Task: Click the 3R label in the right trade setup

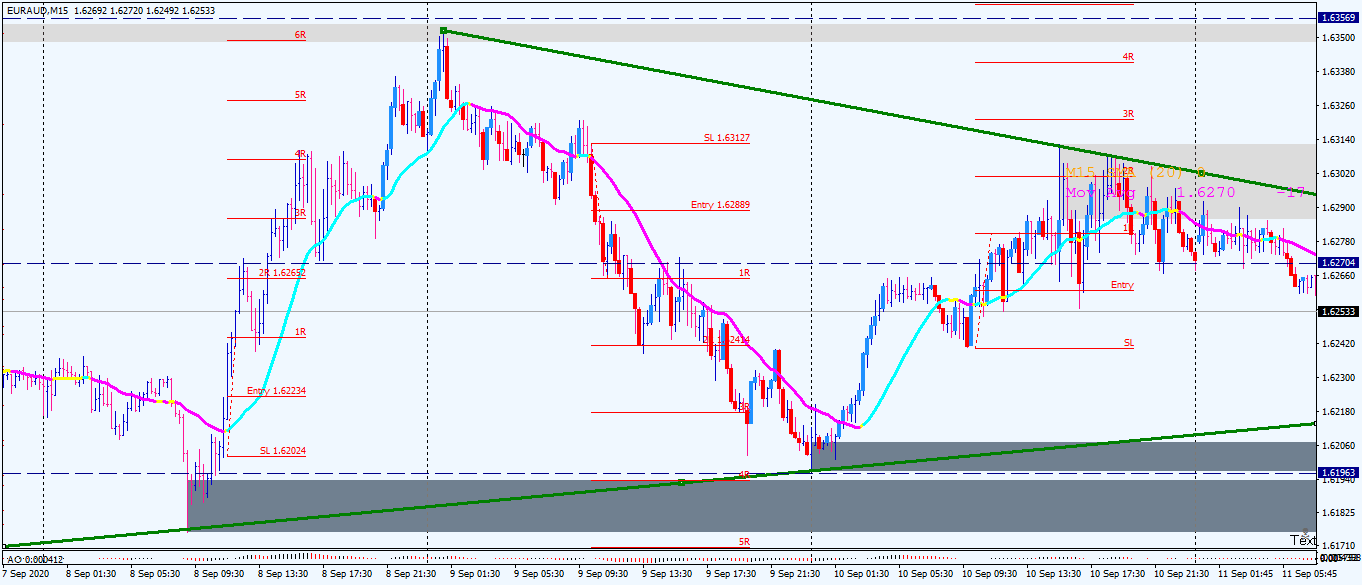Action: coord(1128,115)
